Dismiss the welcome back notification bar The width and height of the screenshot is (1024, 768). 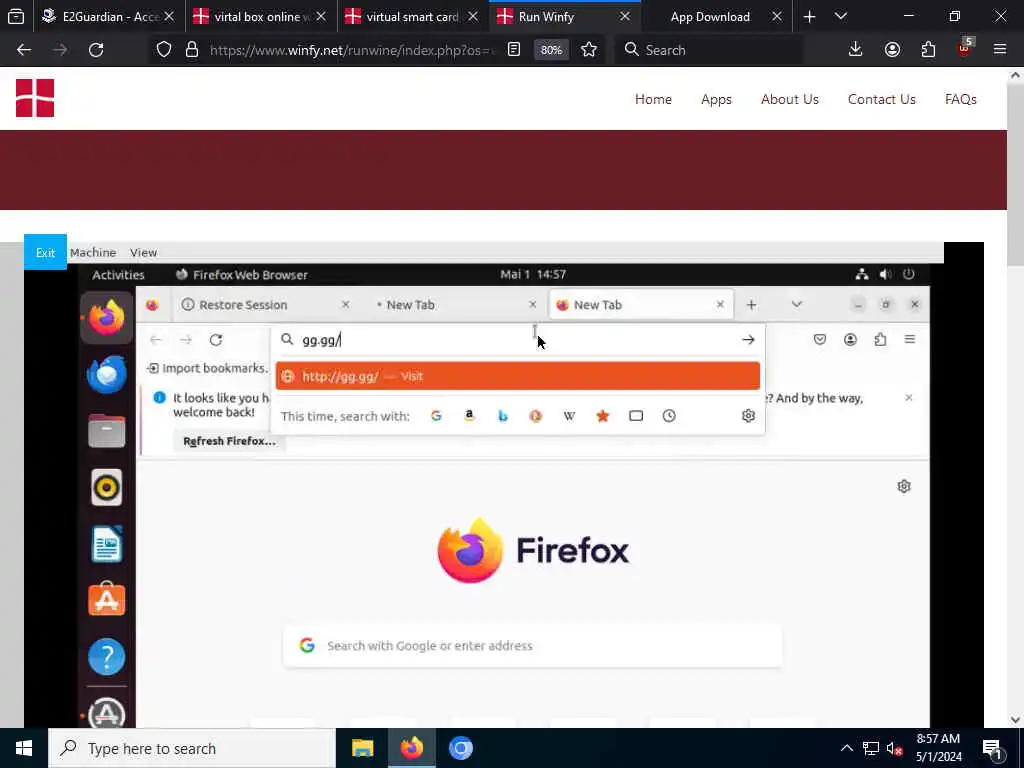click(x=908, y=398)
